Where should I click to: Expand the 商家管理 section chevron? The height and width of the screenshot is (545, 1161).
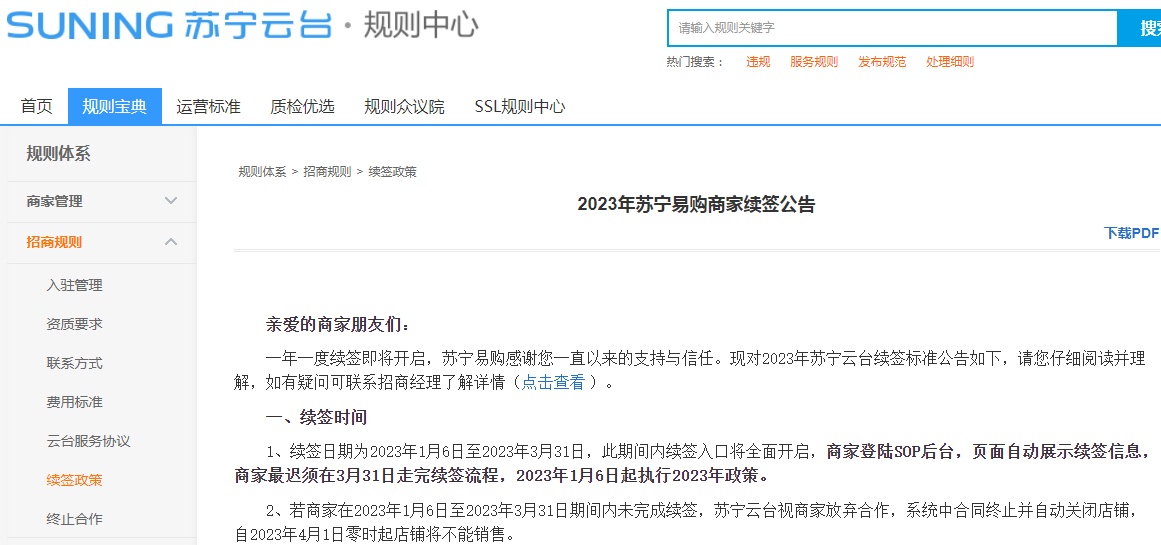(x=171, y=201)
